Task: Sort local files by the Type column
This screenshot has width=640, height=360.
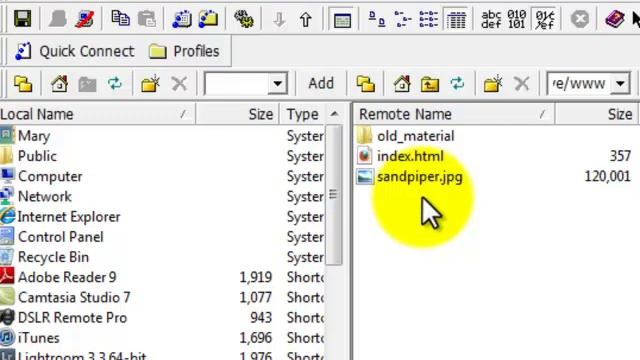Action: [x=302, y=114]
